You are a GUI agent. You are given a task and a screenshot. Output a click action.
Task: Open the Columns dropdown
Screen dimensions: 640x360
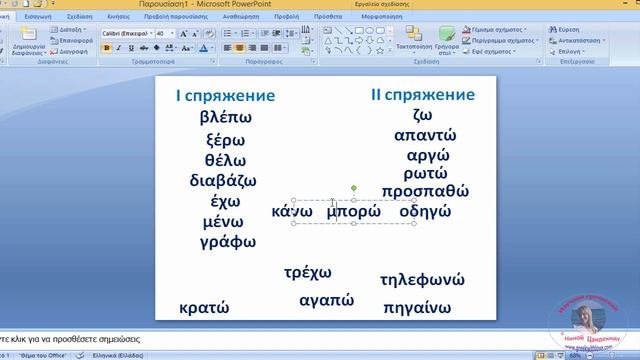[x=280, y=48]
